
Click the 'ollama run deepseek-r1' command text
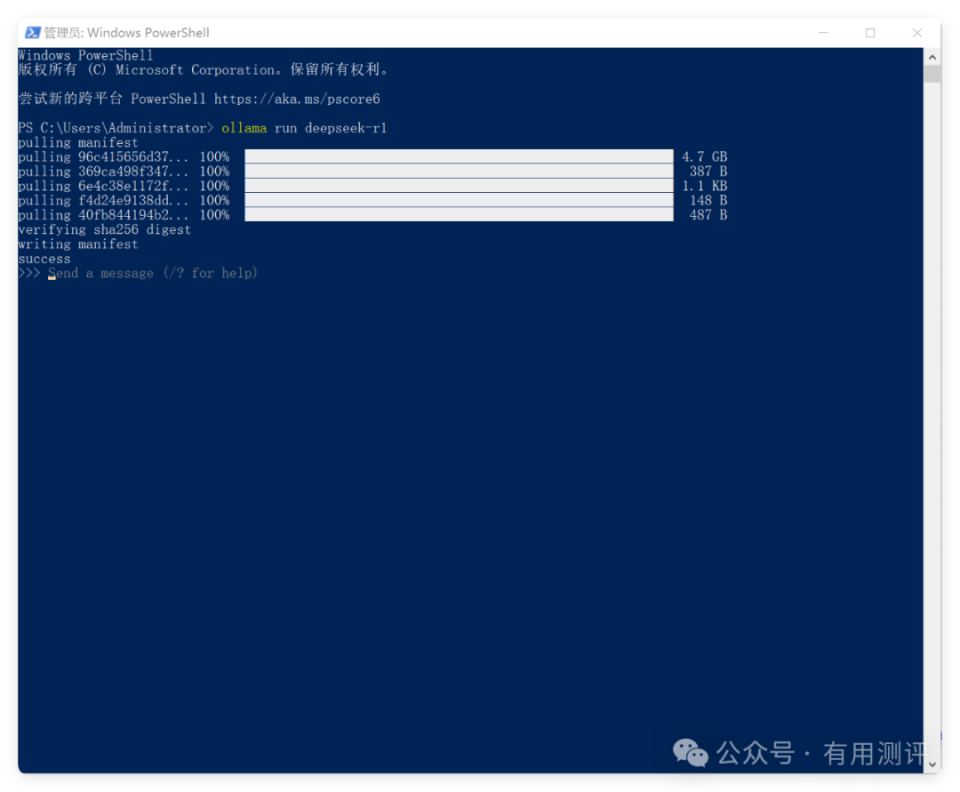304,128
